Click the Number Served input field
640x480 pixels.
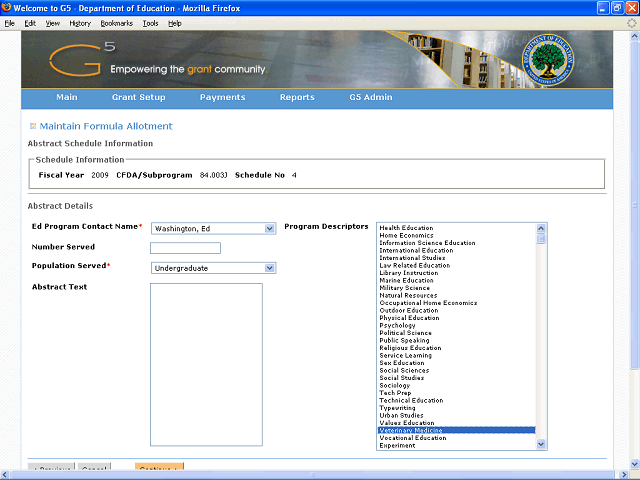pos(185,248)
